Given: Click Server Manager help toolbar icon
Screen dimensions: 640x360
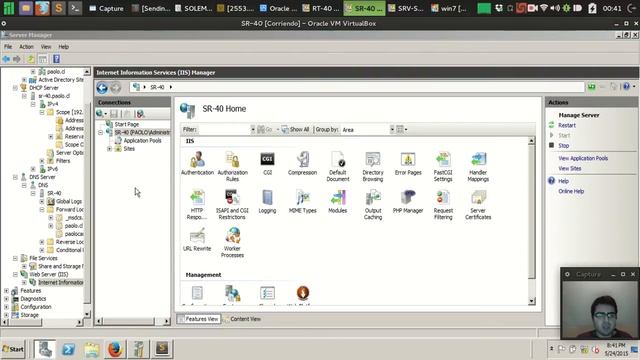Looking at the screenshot, I should (x=56, y=59).
